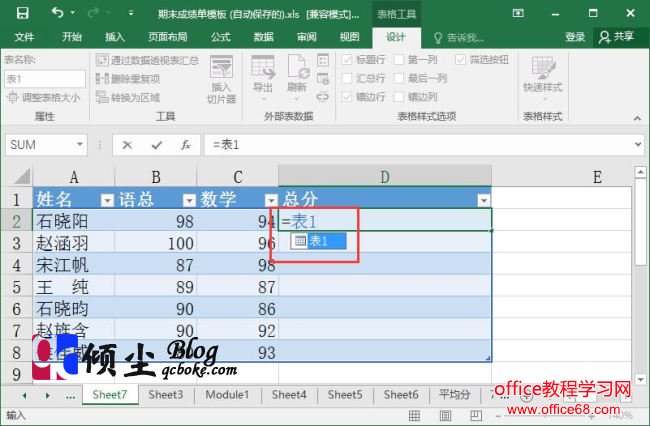
Task: Click 转换为区域 convert to range
Action: [128, 97]
